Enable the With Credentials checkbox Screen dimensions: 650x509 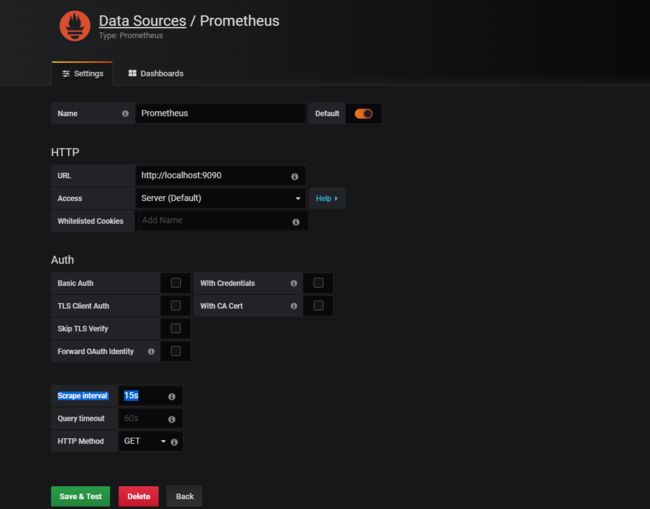click(318, 283)
